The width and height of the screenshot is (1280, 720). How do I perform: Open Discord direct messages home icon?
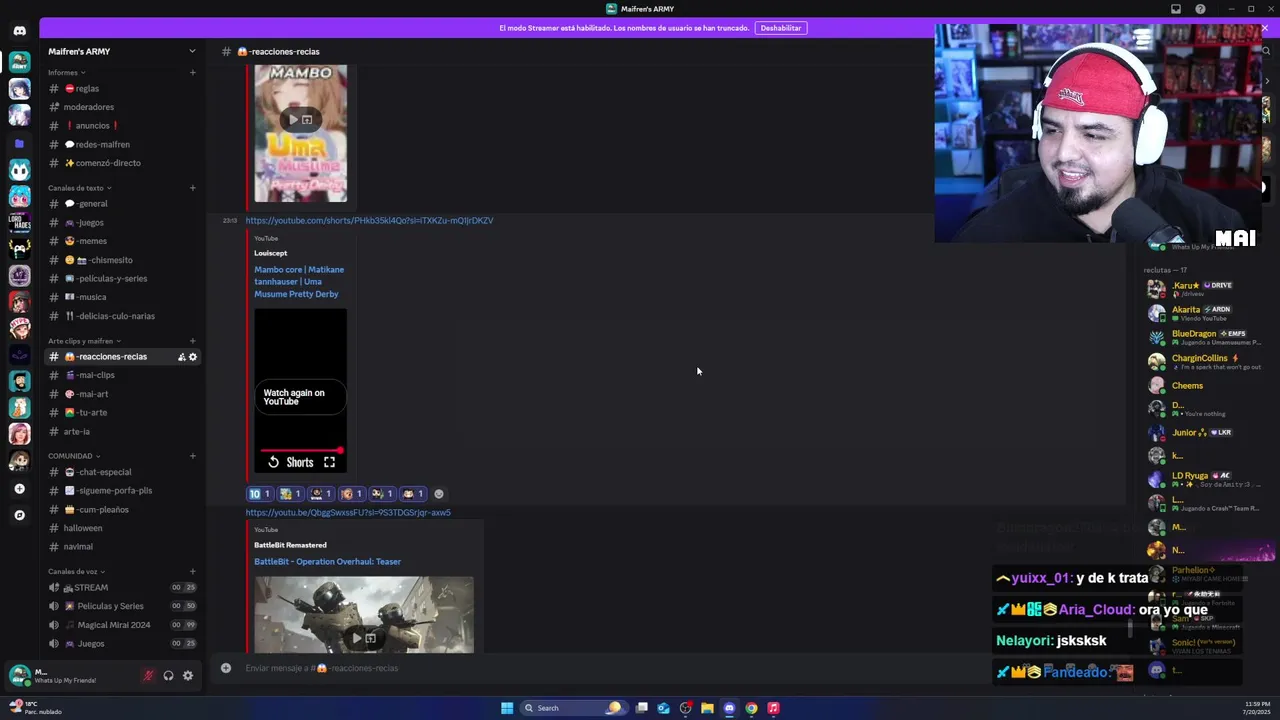(19, 31)
